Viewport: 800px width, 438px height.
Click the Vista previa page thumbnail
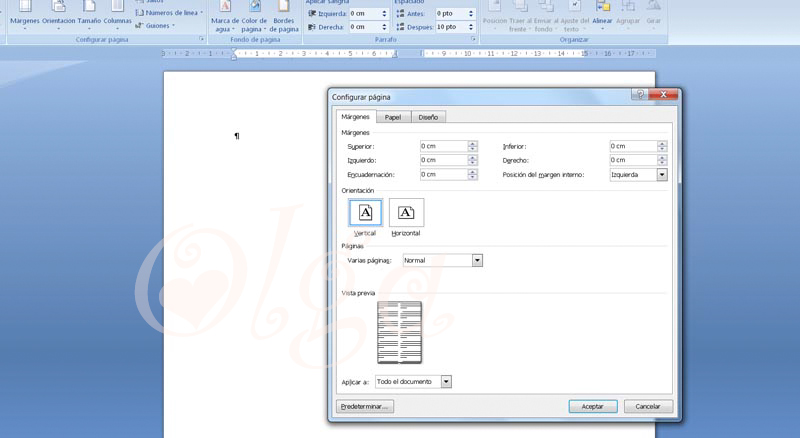(x=399, y=332)
